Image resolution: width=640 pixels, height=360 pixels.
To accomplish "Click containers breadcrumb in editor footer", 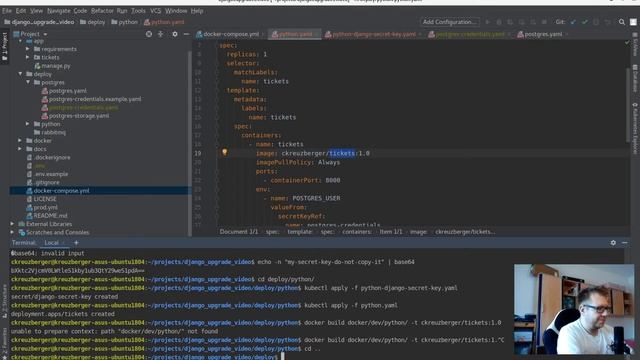I will click(357, 232).
